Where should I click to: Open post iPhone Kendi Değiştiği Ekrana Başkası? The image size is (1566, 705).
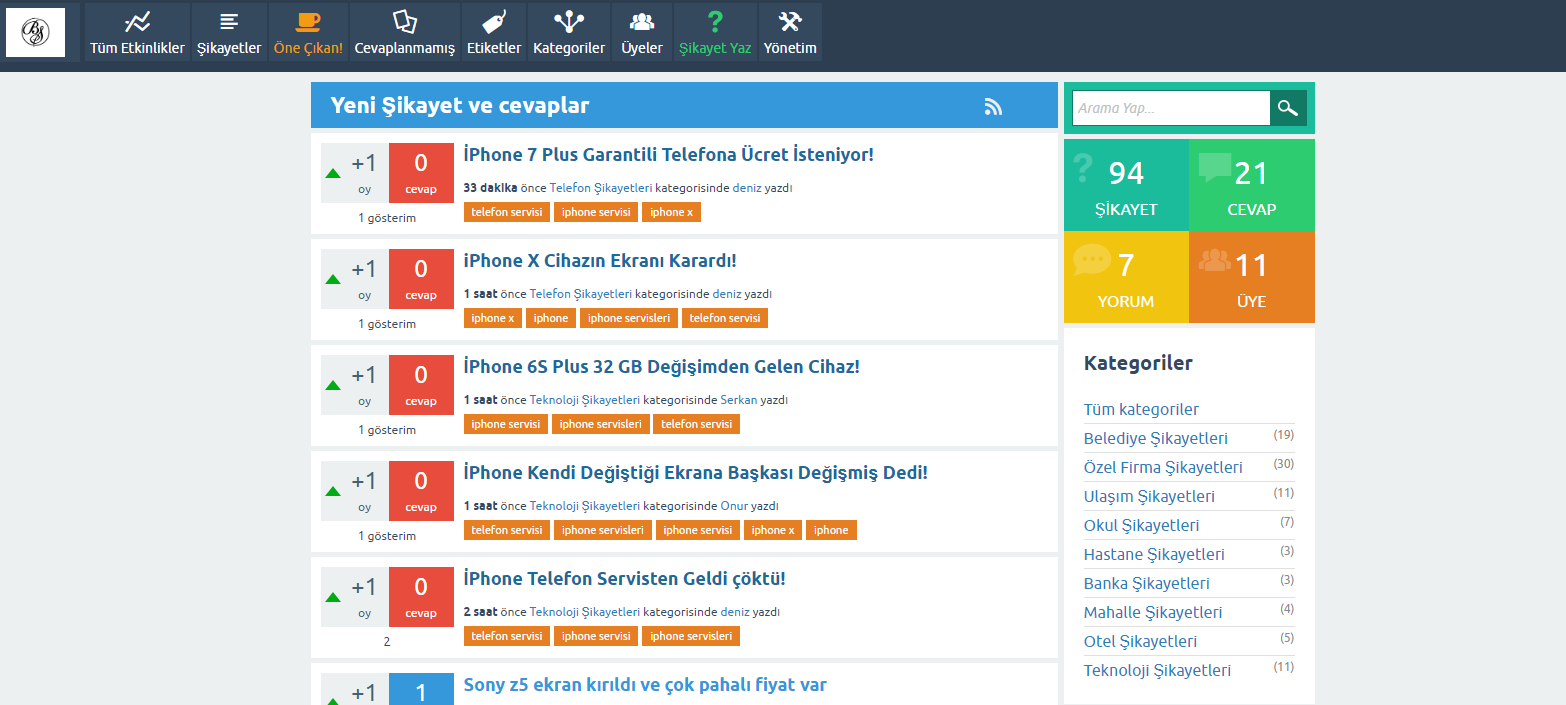696,473
